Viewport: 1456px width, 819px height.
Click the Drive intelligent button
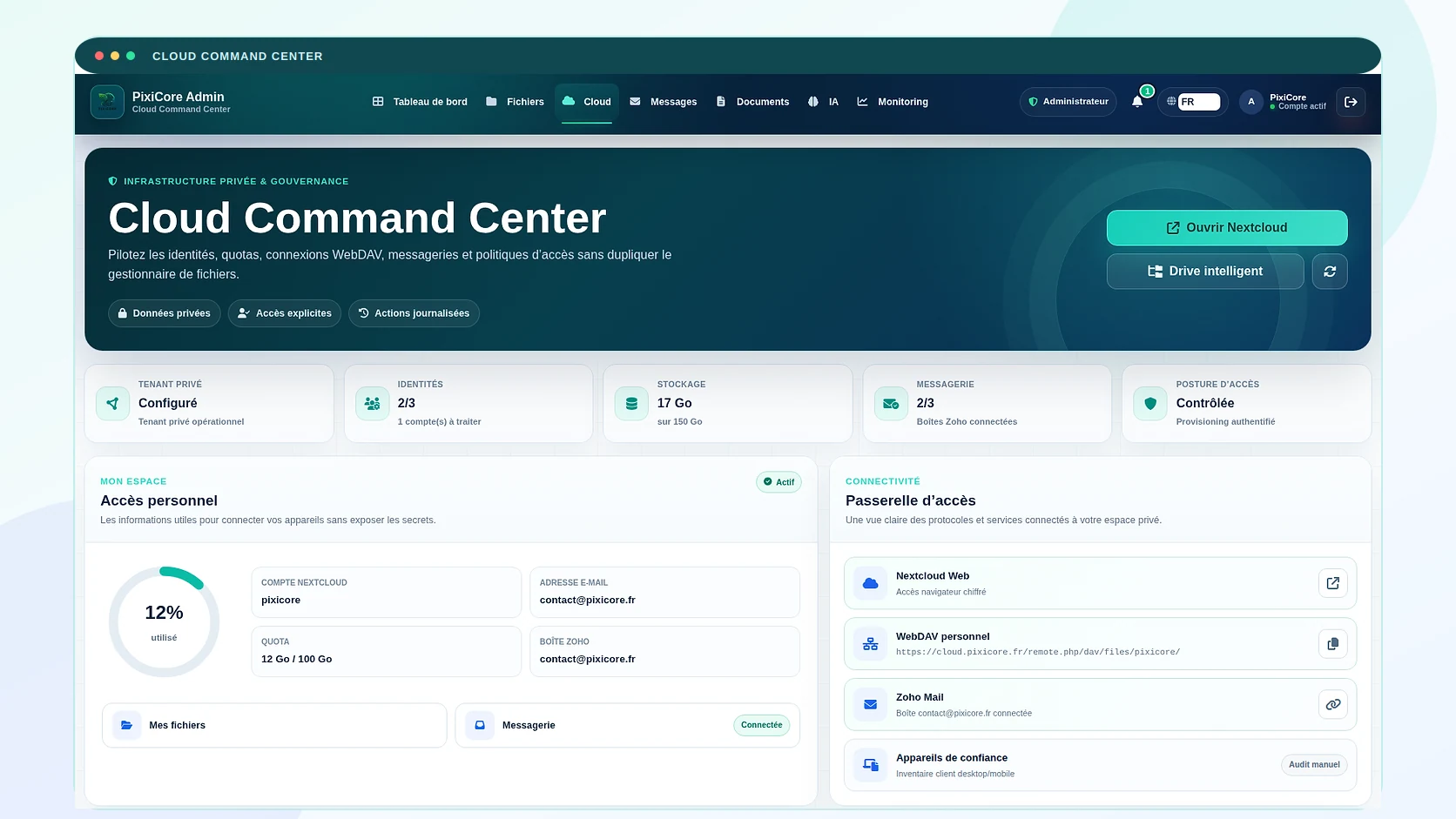[1205, 272]
